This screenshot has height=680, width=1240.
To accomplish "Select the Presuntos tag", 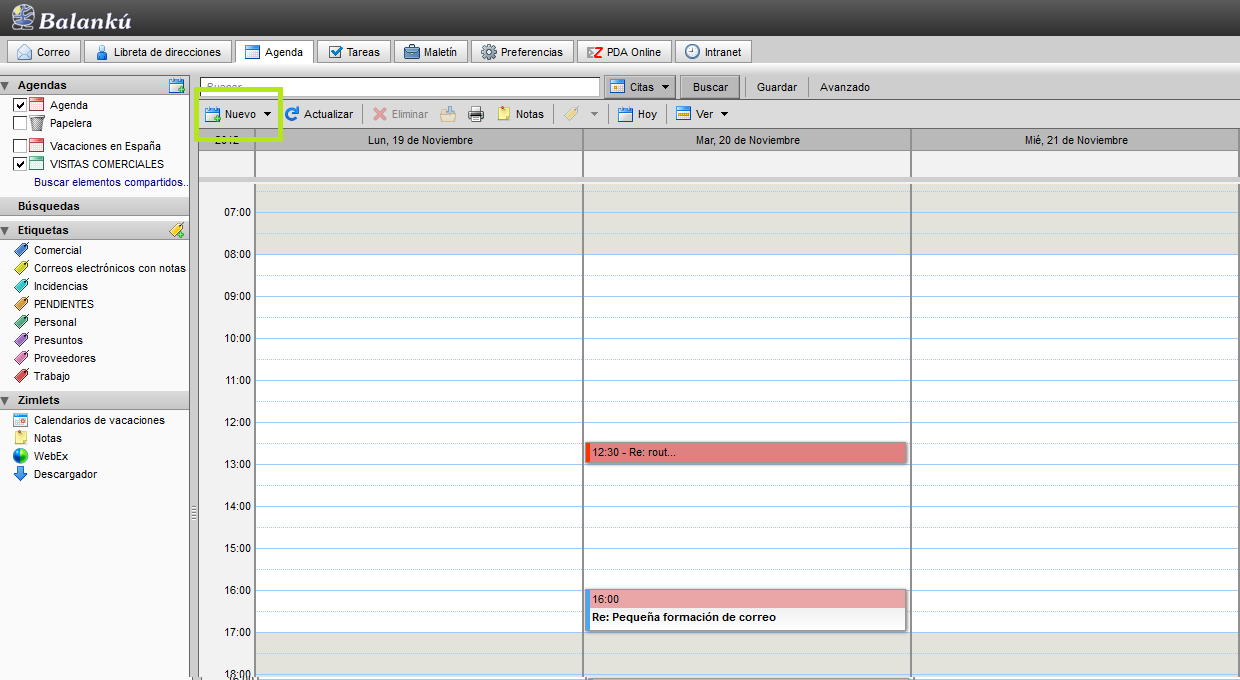I will pos(58,340).
